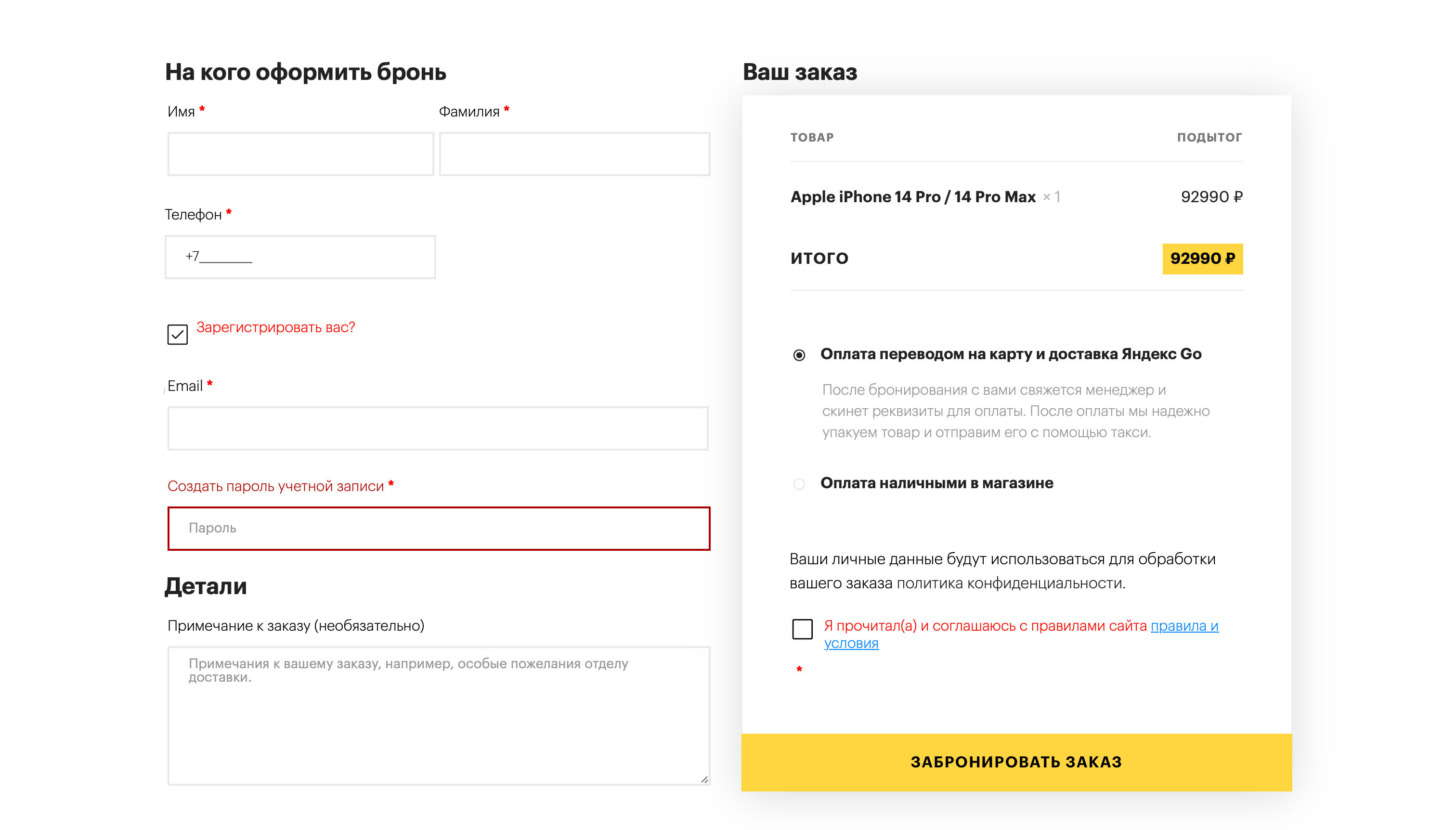Open the правила и условия link
This screenshot has width=1456, height=830.
(1184, 626)
